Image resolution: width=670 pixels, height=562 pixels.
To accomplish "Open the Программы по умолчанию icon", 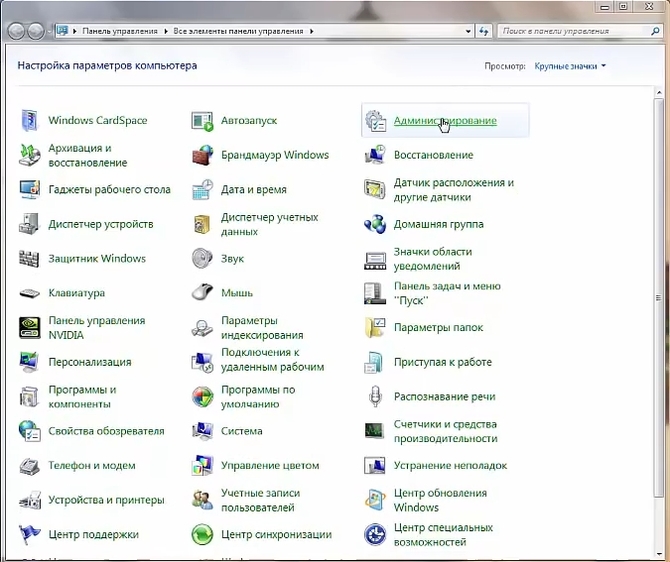I will pyautogui.click(x=202, y=397).
